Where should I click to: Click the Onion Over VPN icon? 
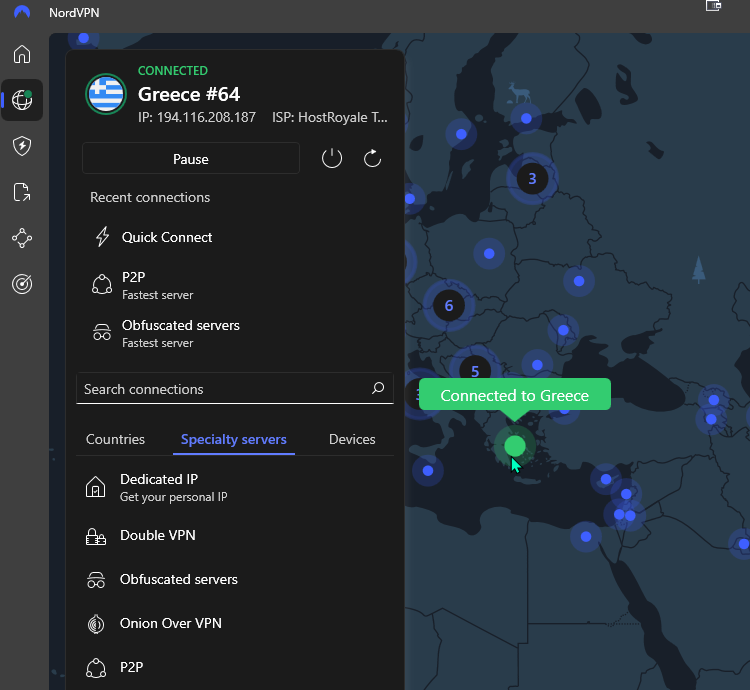(96, 624)
